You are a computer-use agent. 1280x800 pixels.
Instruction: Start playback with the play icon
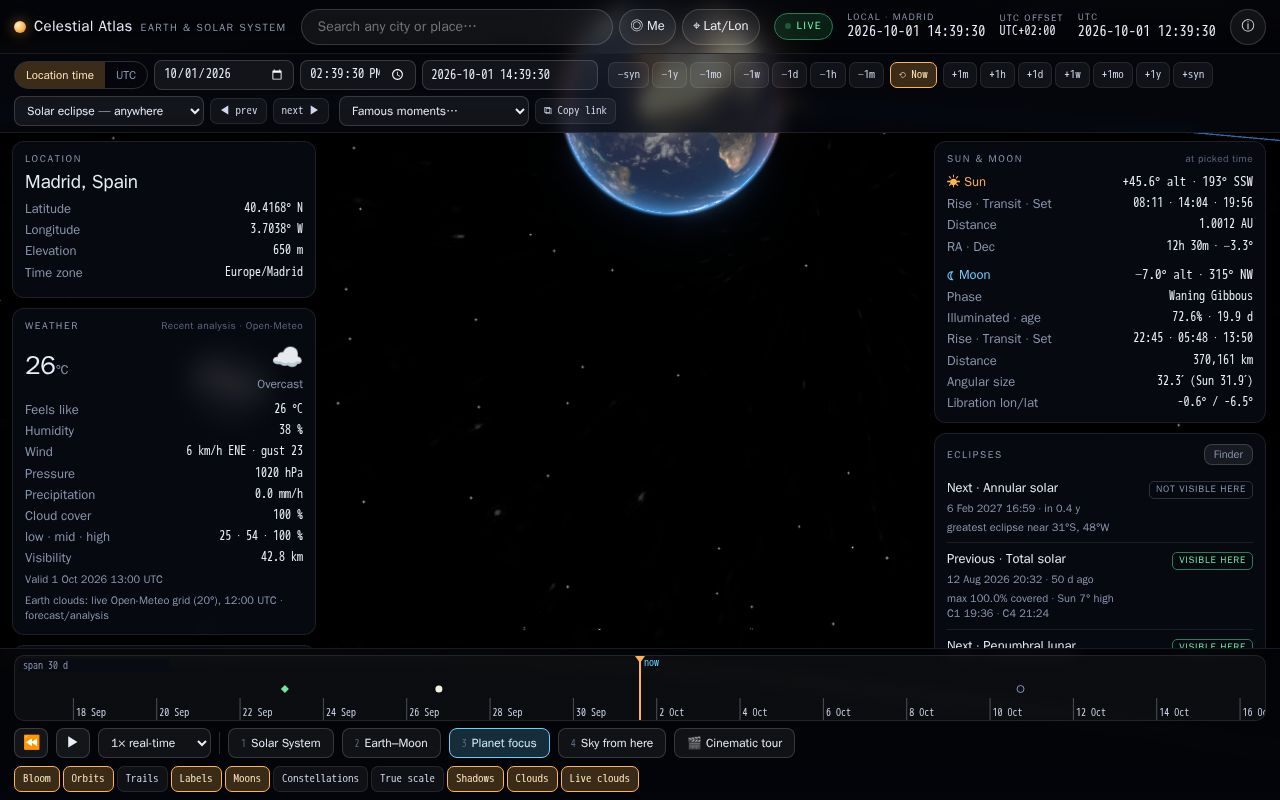(x=72, y=743)
